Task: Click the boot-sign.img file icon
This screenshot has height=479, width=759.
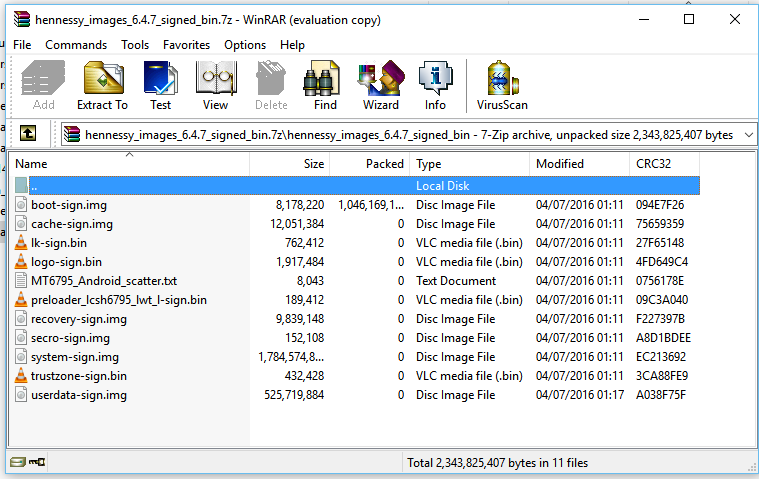Action: pyautogui.click(x=21, y=205)
